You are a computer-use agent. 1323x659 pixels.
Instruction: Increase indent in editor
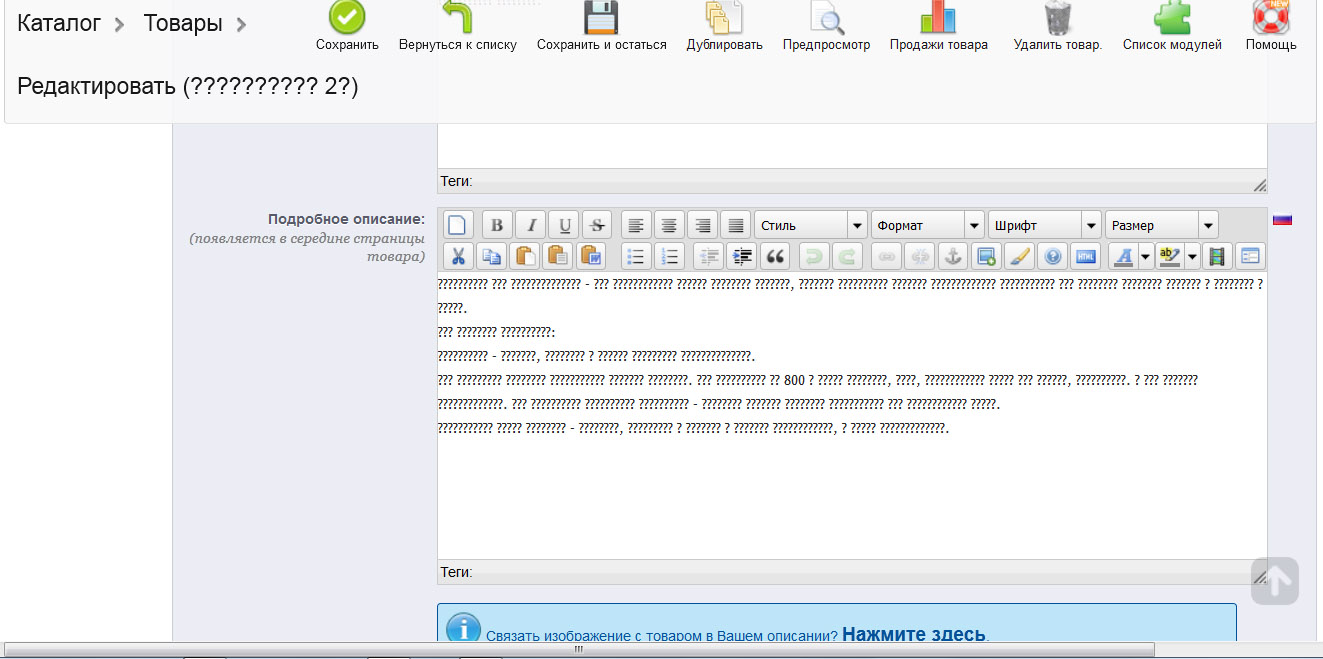[x=741, y=256]
